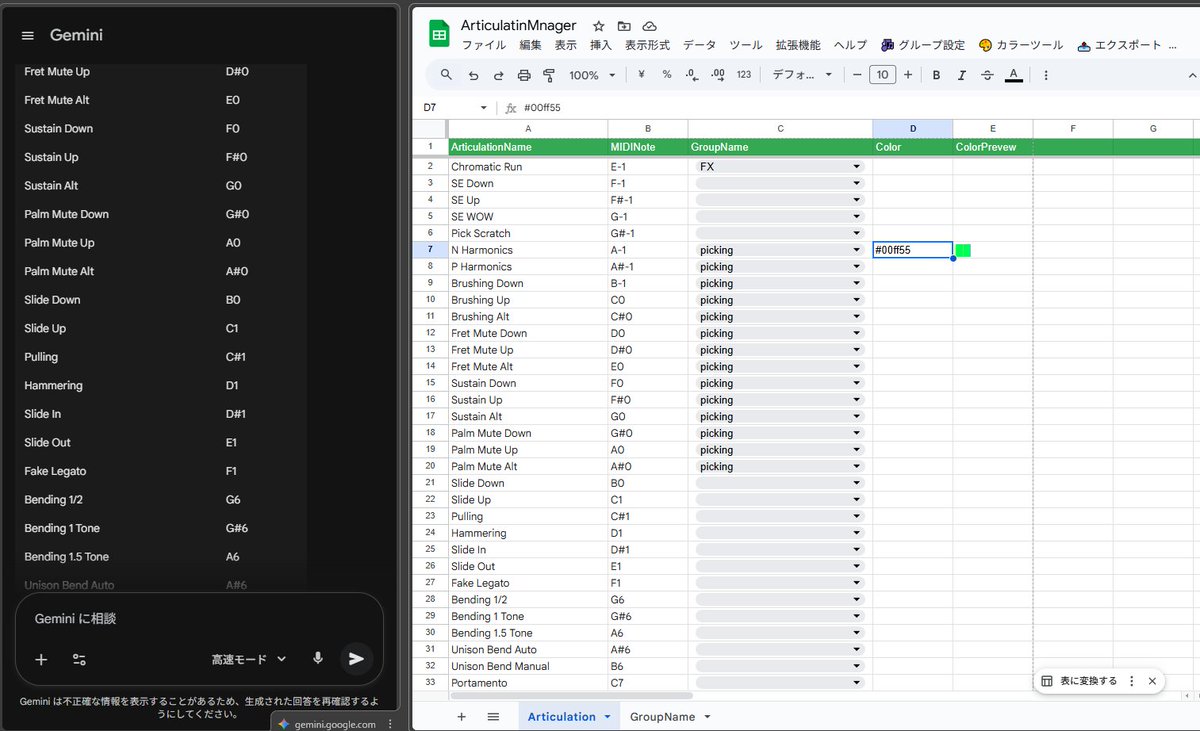Click the font size field showing 10
1200x731 pixels.
pos(882,75)
